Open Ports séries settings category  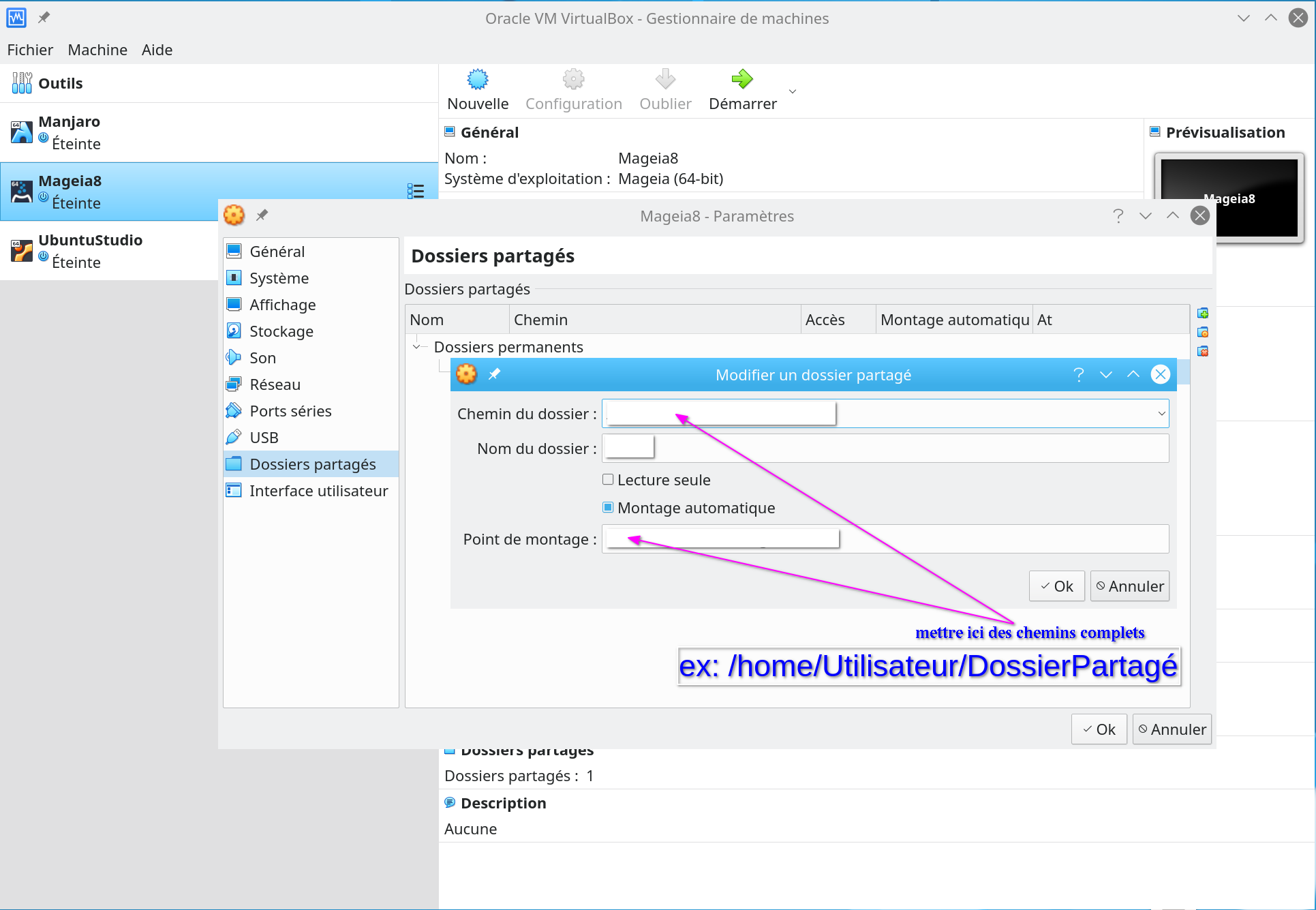point(311,411)
